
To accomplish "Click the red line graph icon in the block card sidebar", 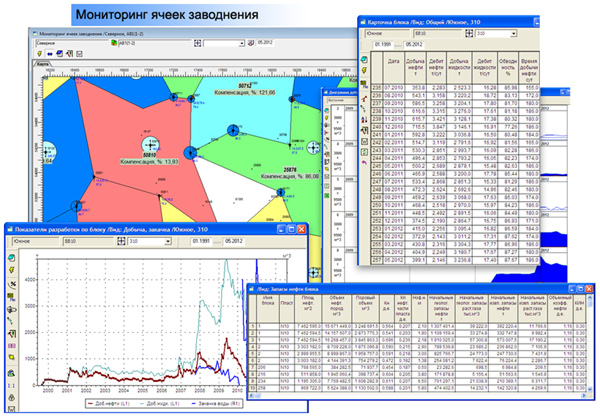I will coord(364,99).
